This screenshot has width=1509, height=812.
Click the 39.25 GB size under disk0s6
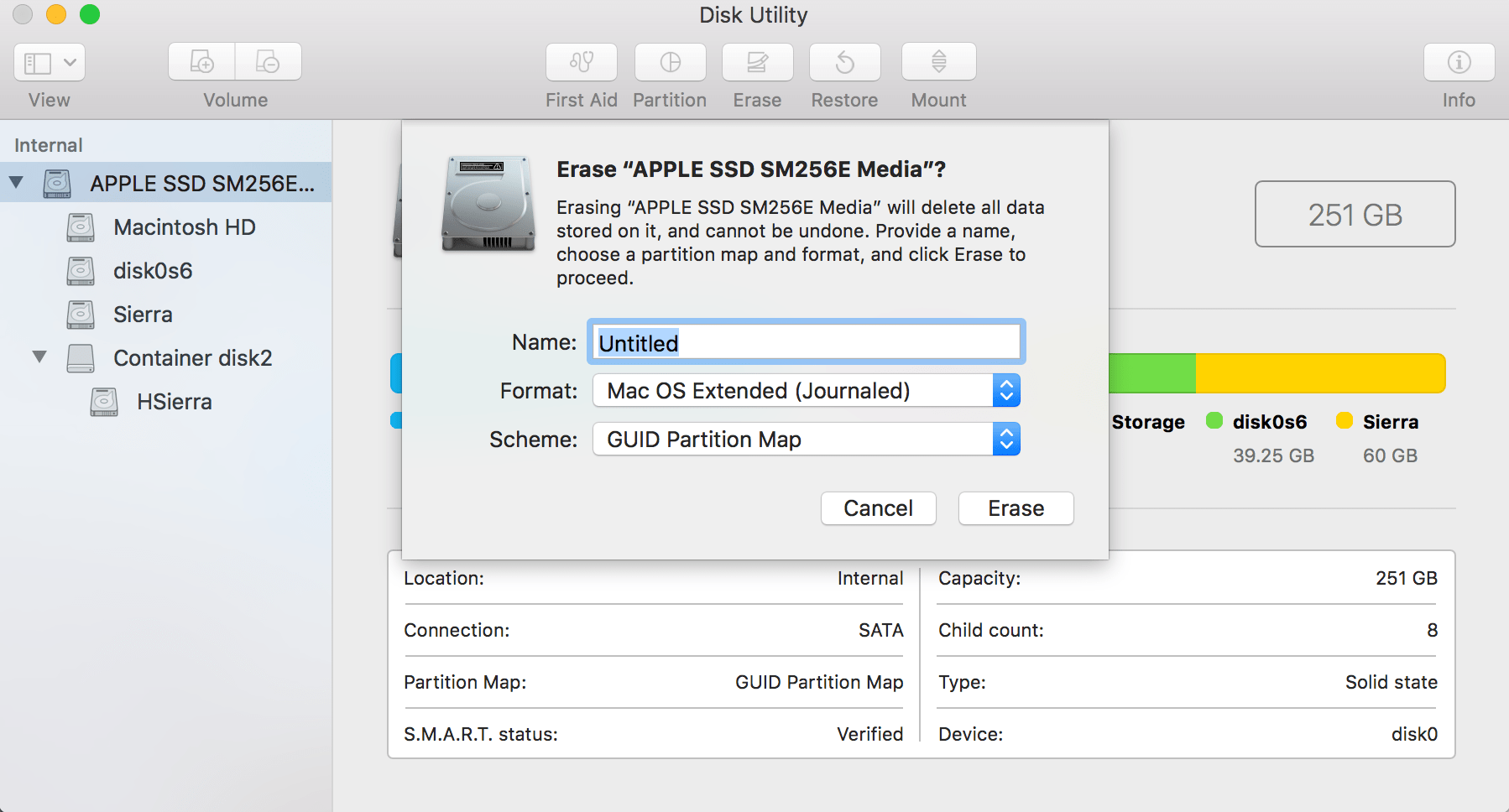[x=1274, y=455]
